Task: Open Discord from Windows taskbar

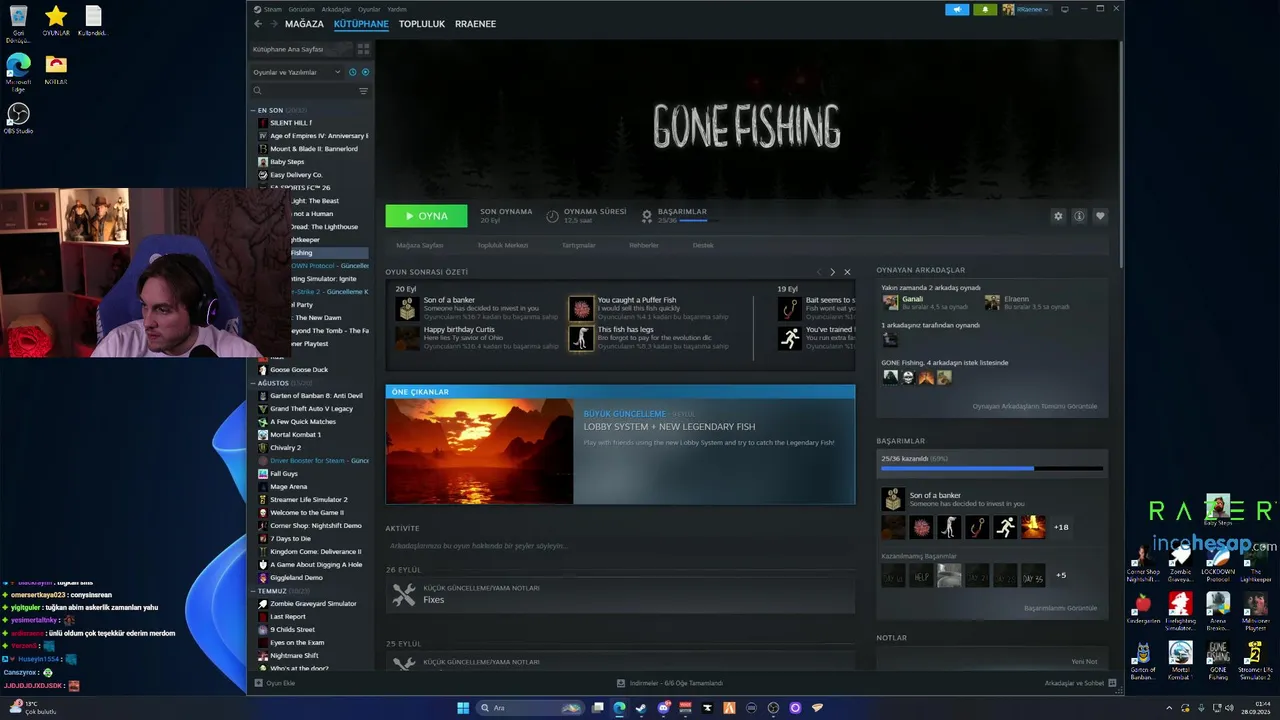Action: 663,708
